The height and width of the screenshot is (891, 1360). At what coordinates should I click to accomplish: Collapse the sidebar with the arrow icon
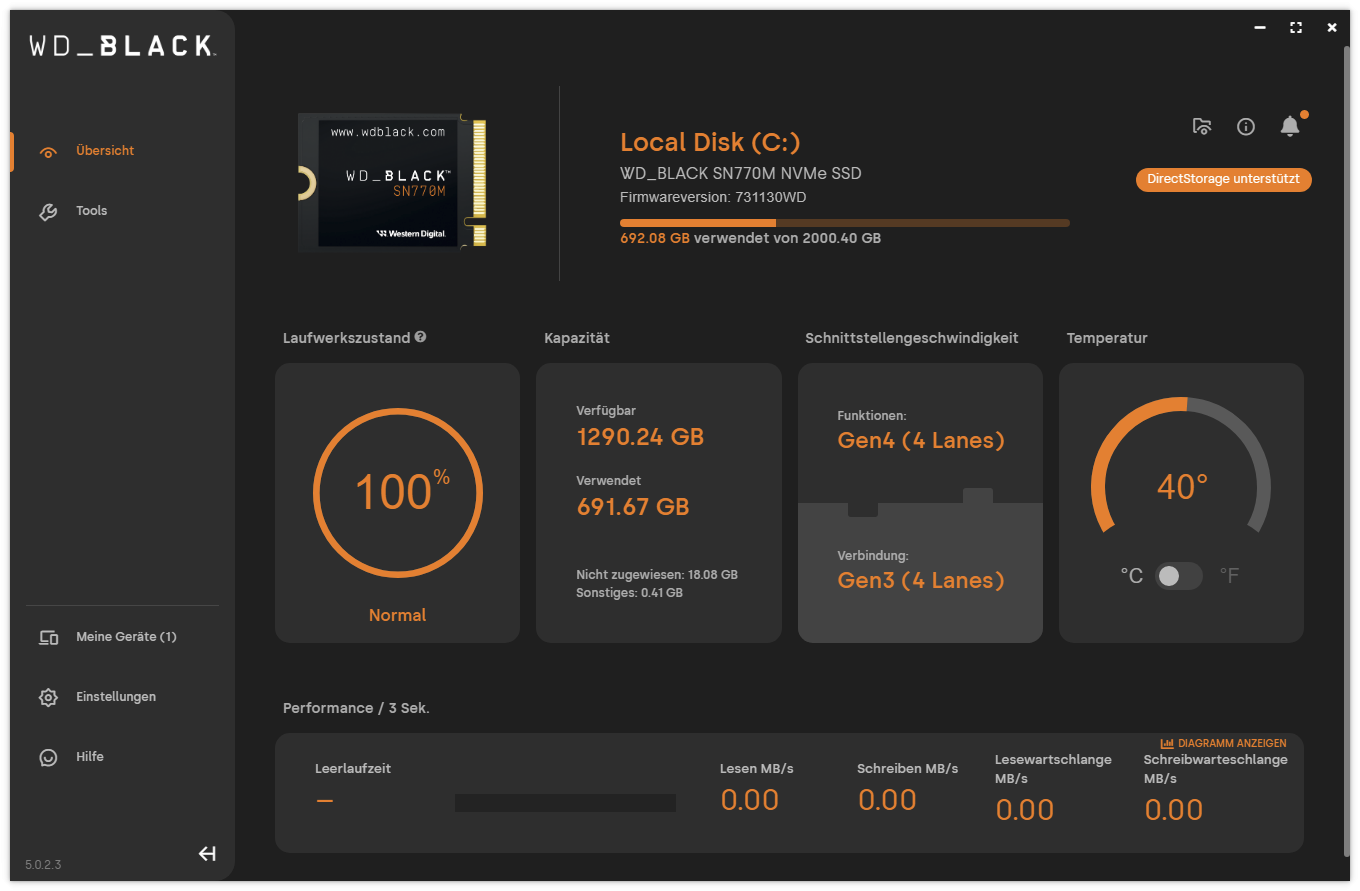pyautogui.click(x=207, y=853)
